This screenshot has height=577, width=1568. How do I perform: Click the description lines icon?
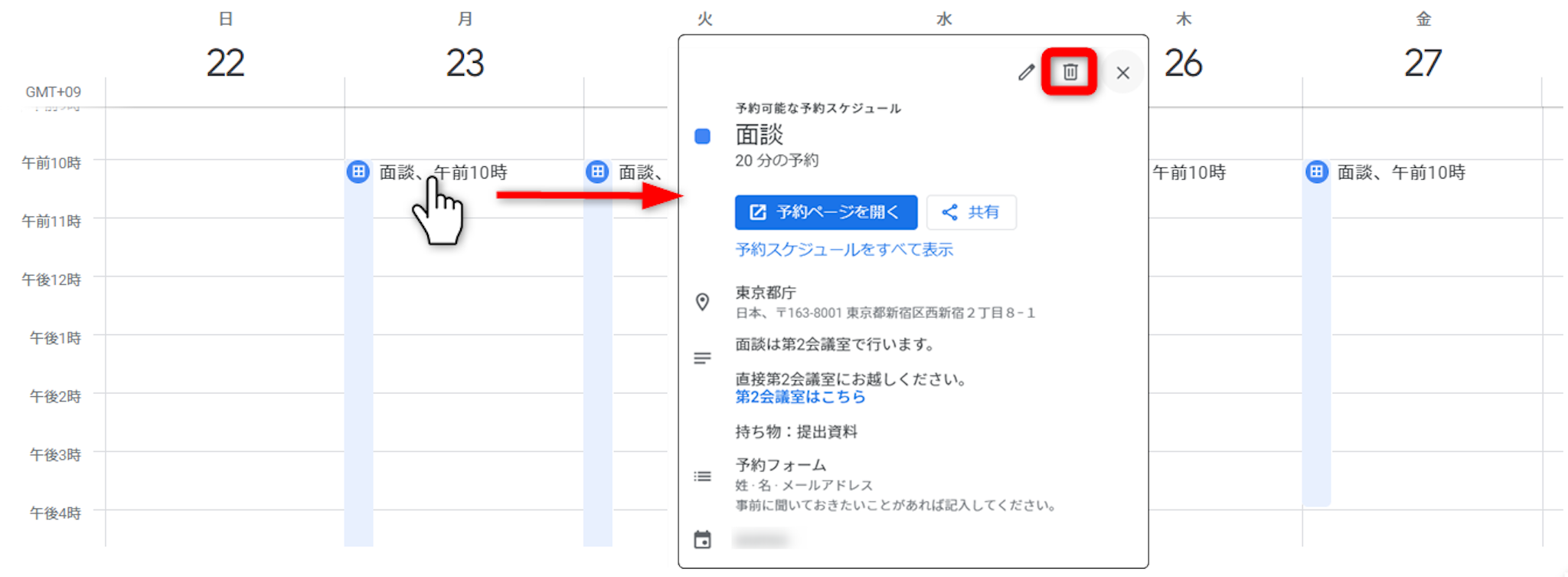[702, 358]
